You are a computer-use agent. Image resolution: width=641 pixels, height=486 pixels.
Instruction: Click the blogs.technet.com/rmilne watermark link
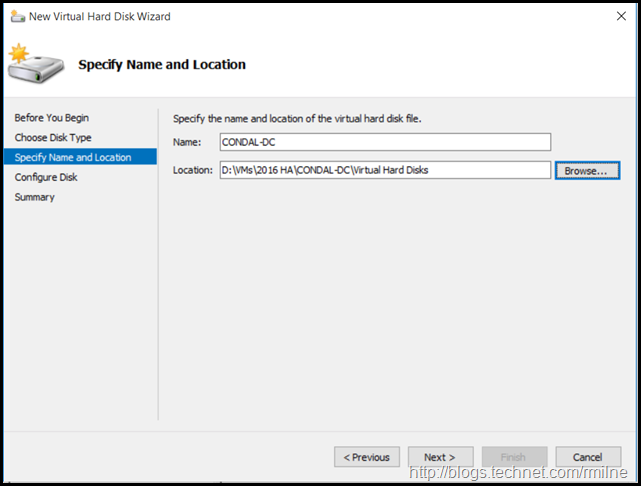524,473
